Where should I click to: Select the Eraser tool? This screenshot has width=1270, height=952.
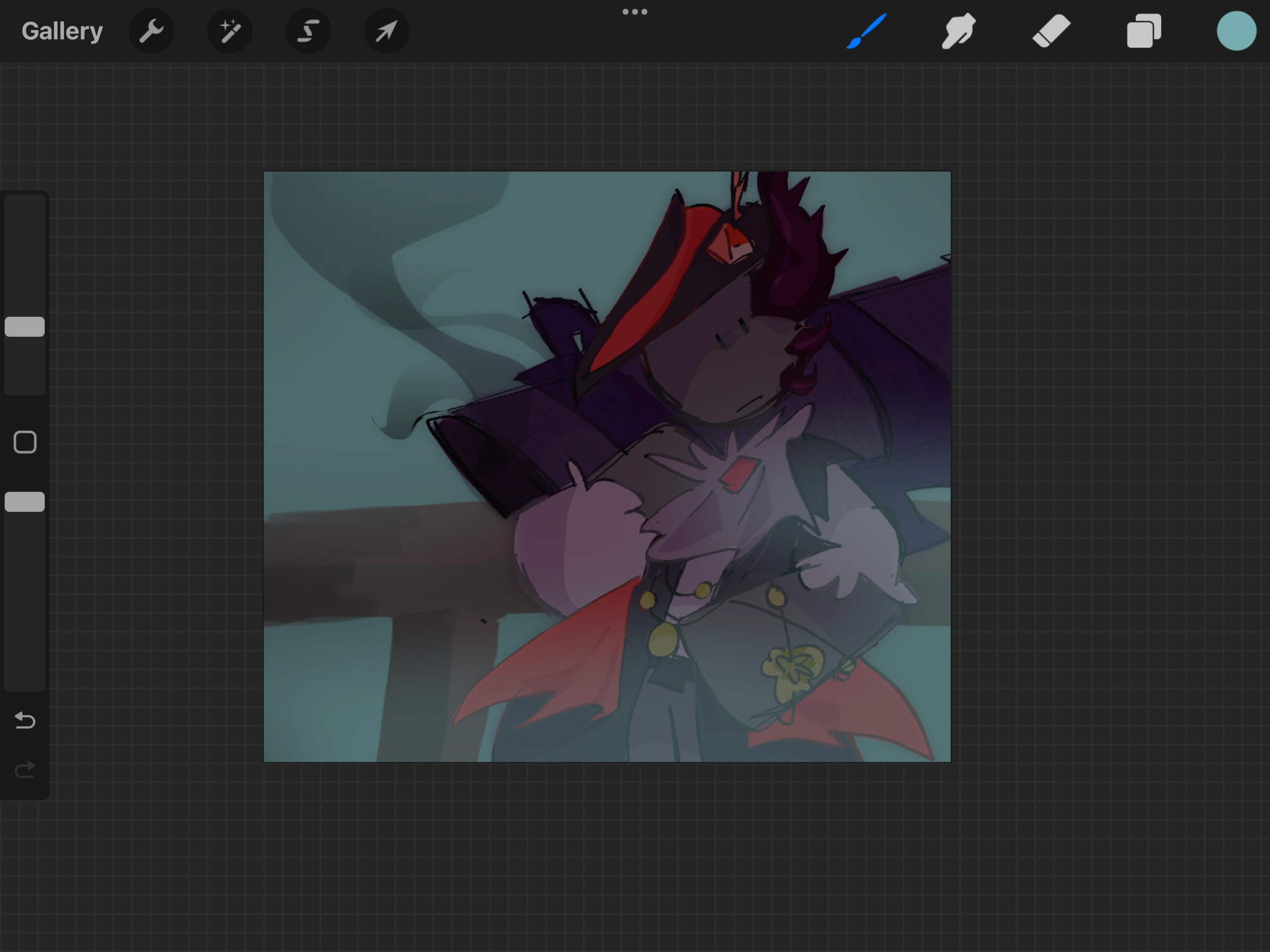[x=1051, y=31]
